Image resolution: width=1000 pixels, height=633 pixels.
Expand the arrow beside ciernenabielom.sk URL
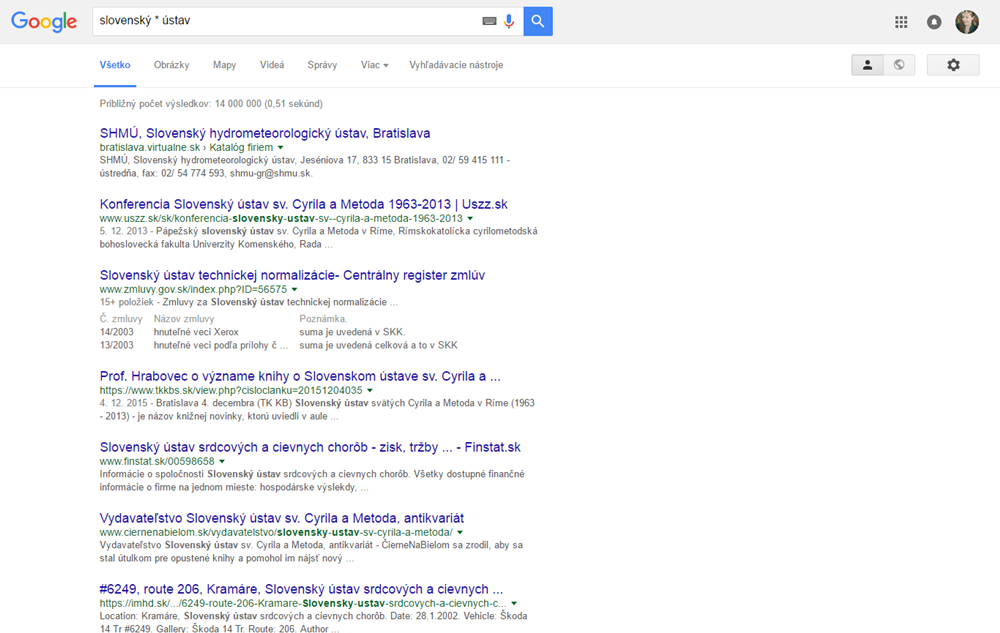click(x=460, y=532)
